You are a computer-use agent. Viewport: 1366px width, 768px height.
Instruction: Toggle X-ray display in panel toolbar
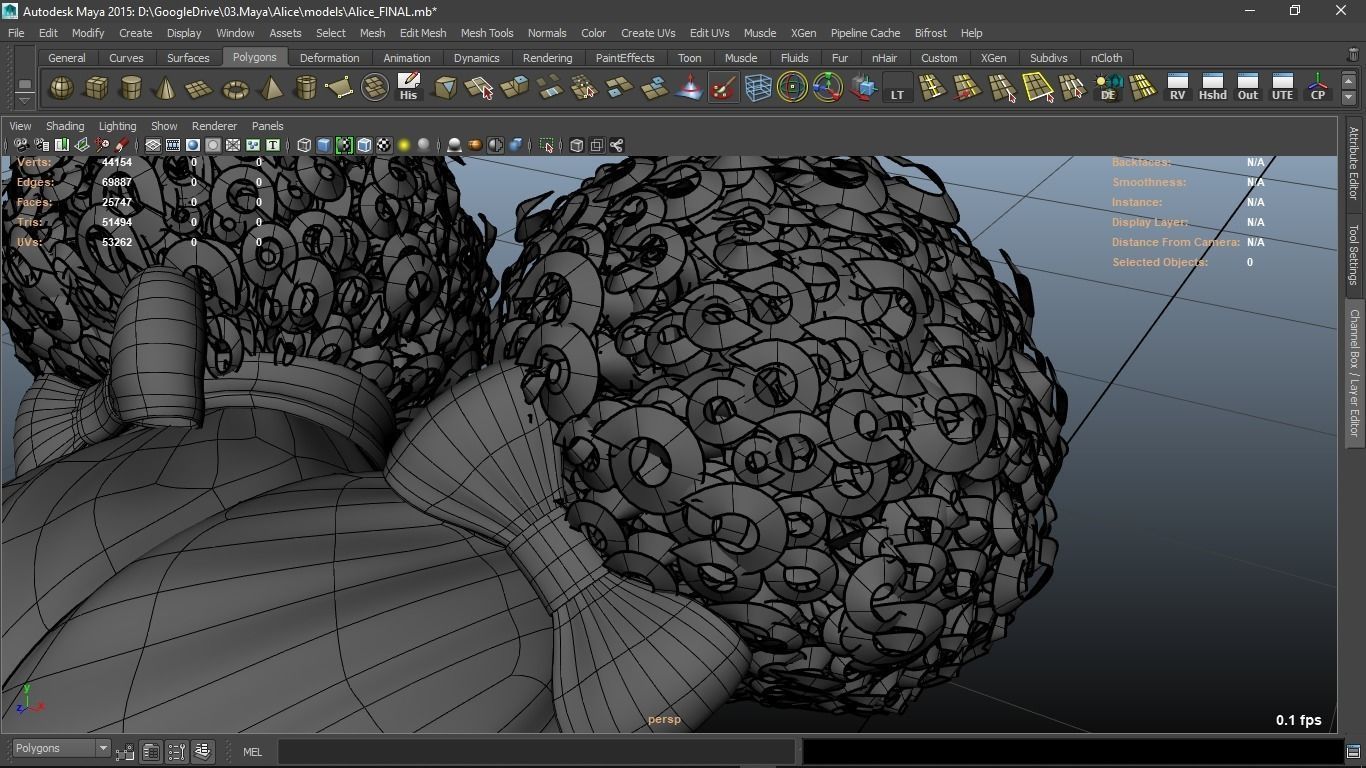pyautogui.click(x=577, y=146)
